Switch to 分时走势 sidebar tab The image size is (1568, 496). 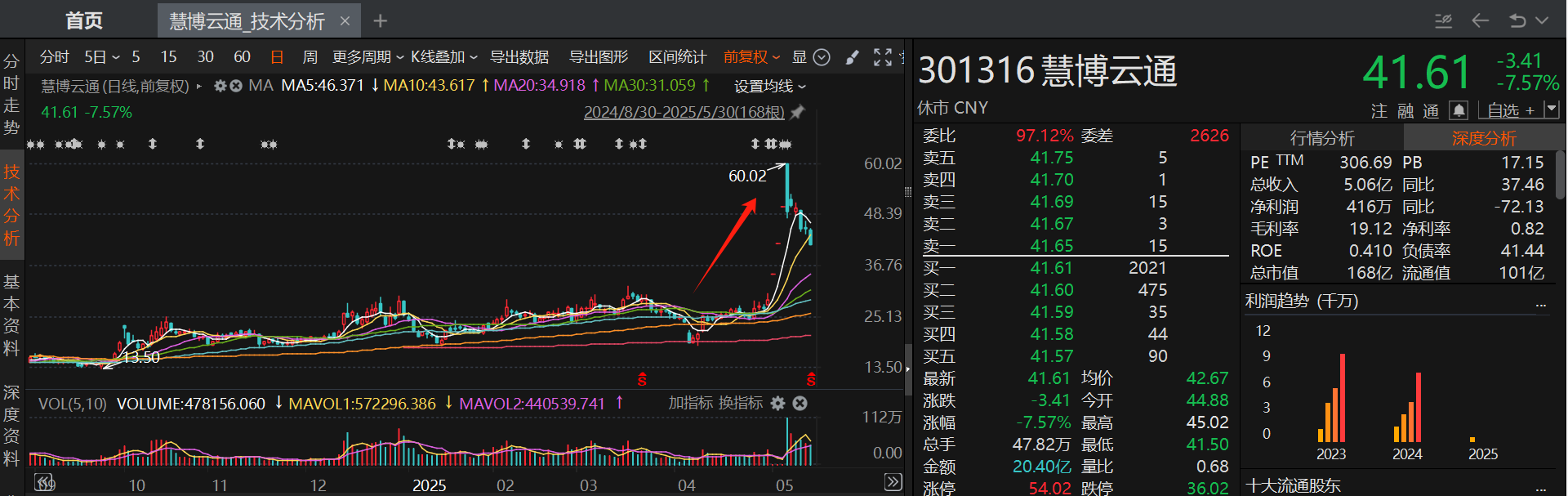pos(11,94)
